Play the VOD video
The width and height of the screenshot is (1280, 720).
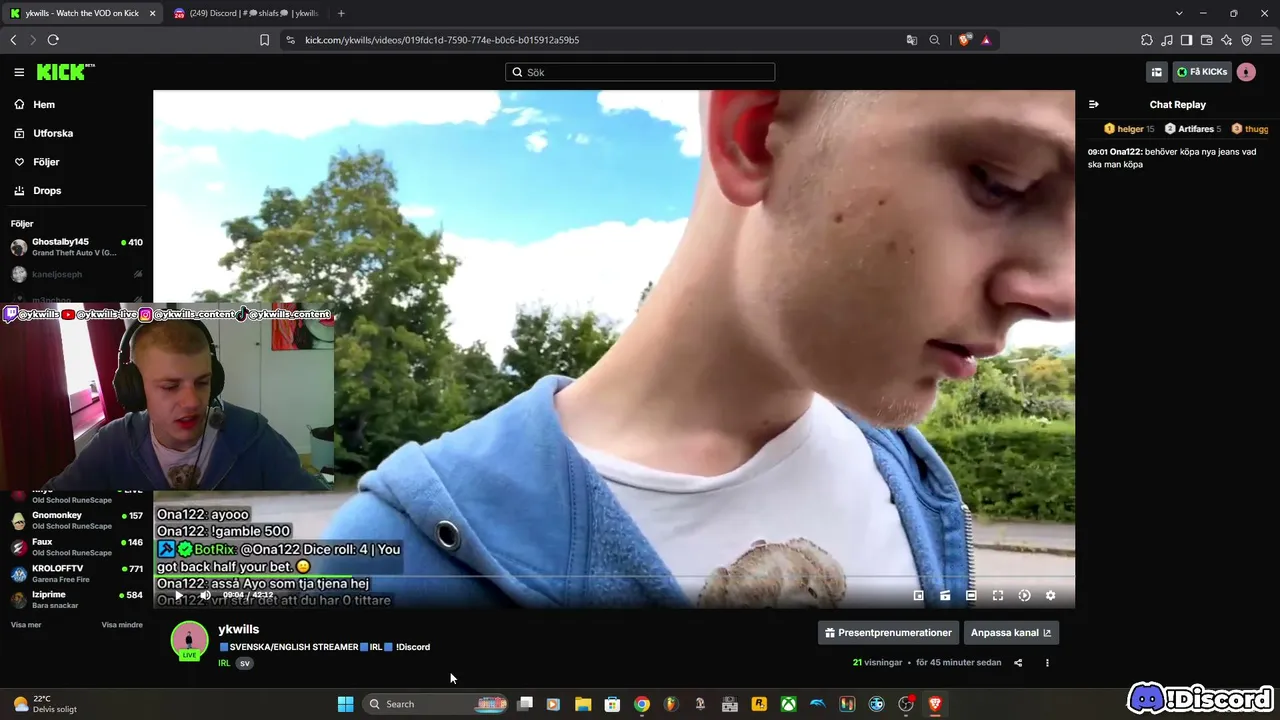(179, 595)
